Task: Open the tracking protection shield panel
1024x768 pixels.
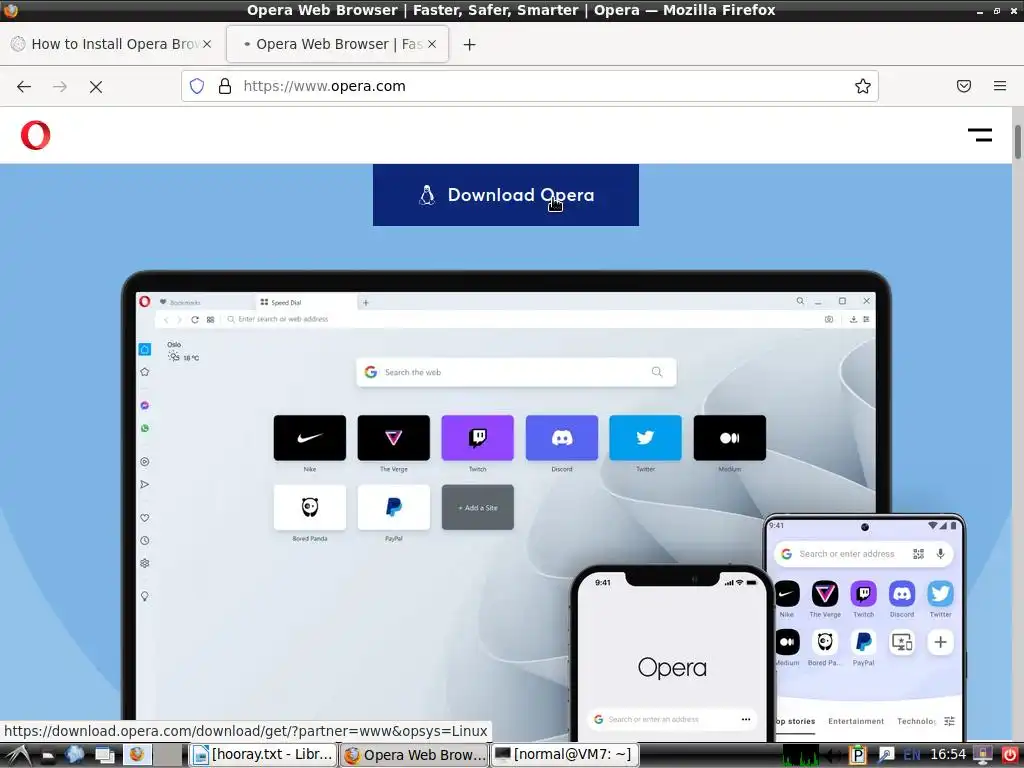Action: pos(197,86)
